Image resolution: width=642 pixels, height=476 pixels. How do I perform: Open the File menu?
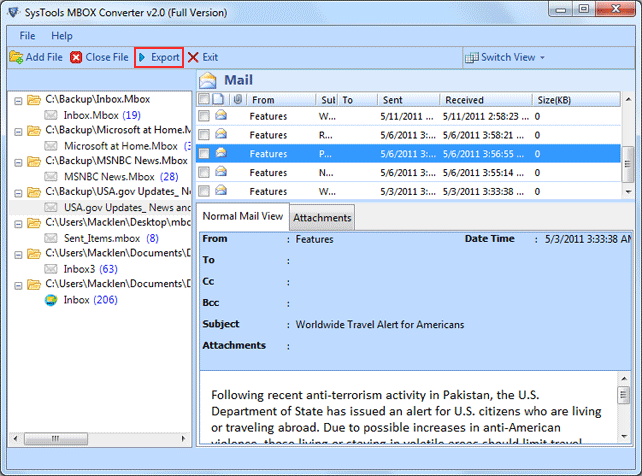(27, 36)
